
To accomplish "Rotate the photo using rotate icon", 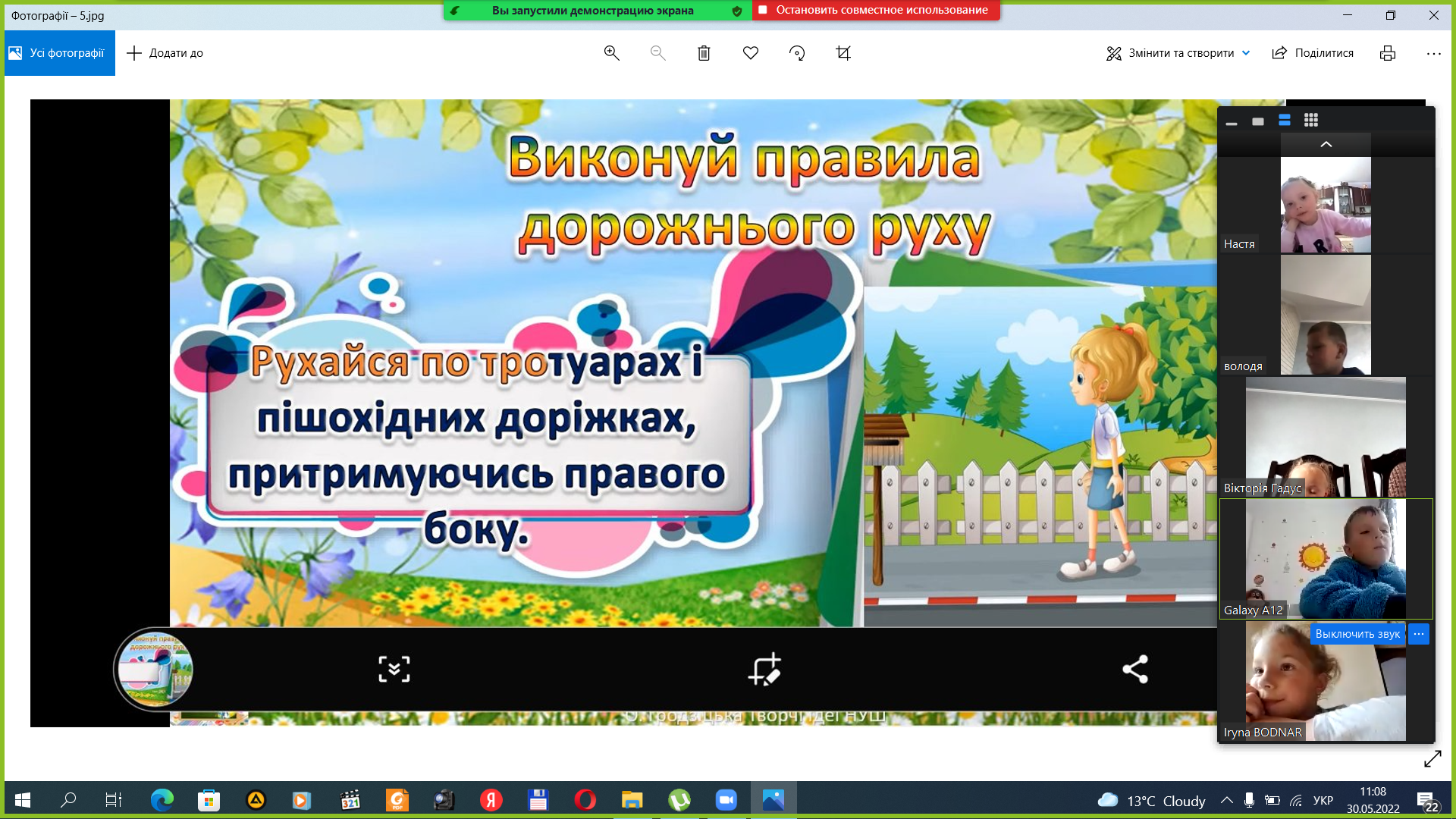I will [797, 53].
